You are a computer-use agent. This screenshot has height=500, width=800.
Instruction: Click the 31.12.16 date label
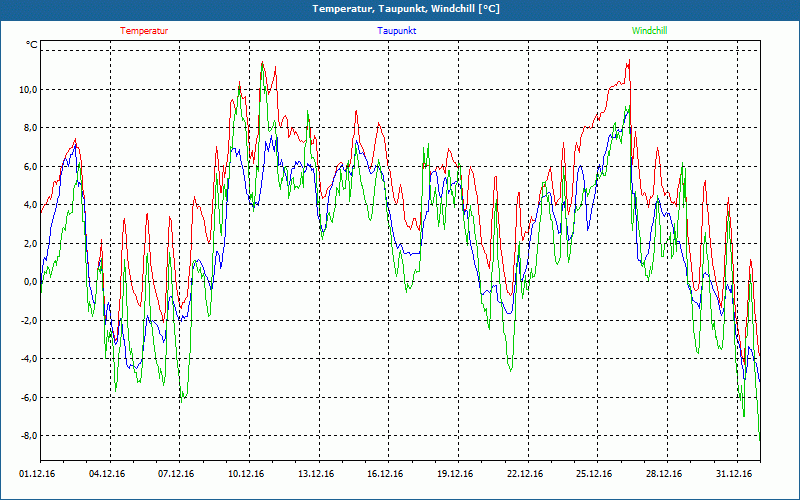tap(734, 474)
